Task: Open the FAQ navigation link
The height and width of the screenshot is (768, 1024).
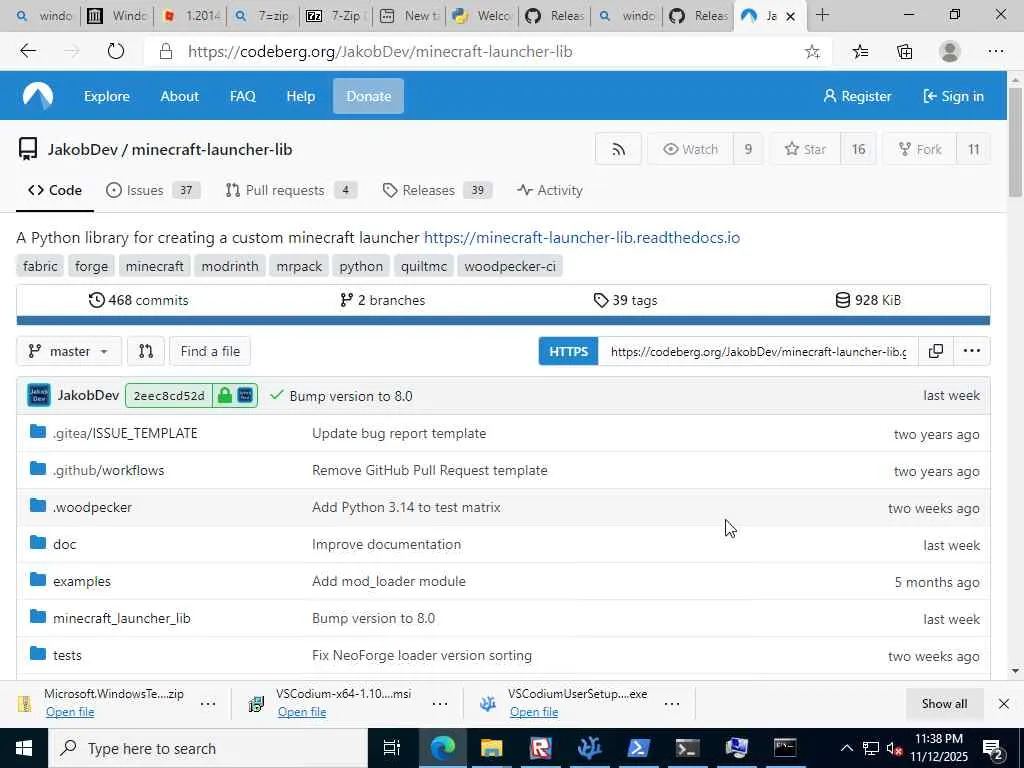Action: 242,96
